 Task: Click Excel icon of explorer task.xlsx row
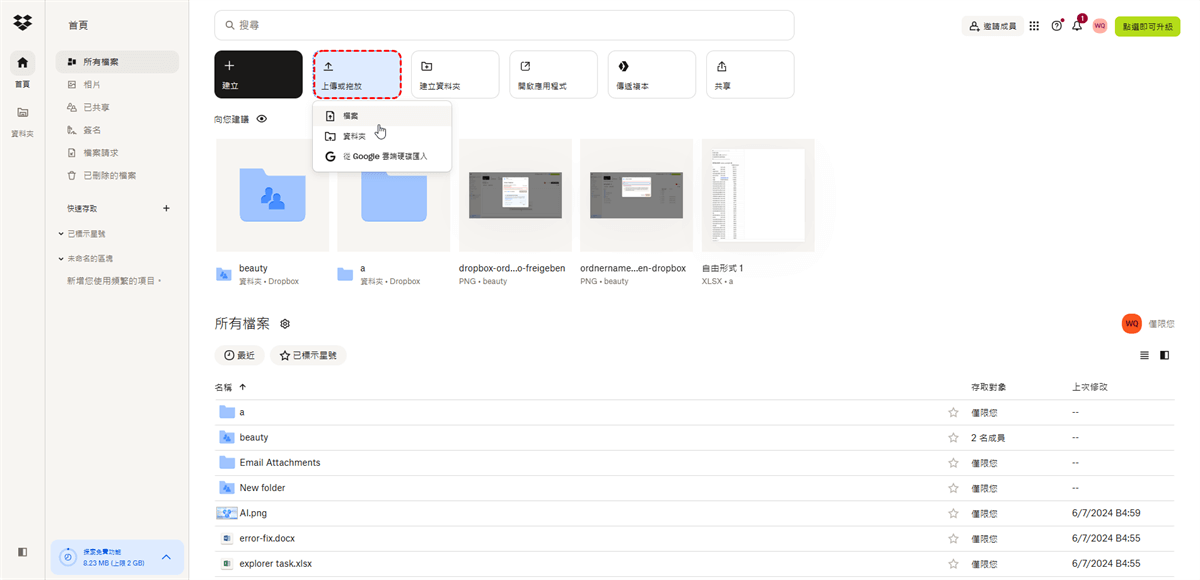click(227, 563)
